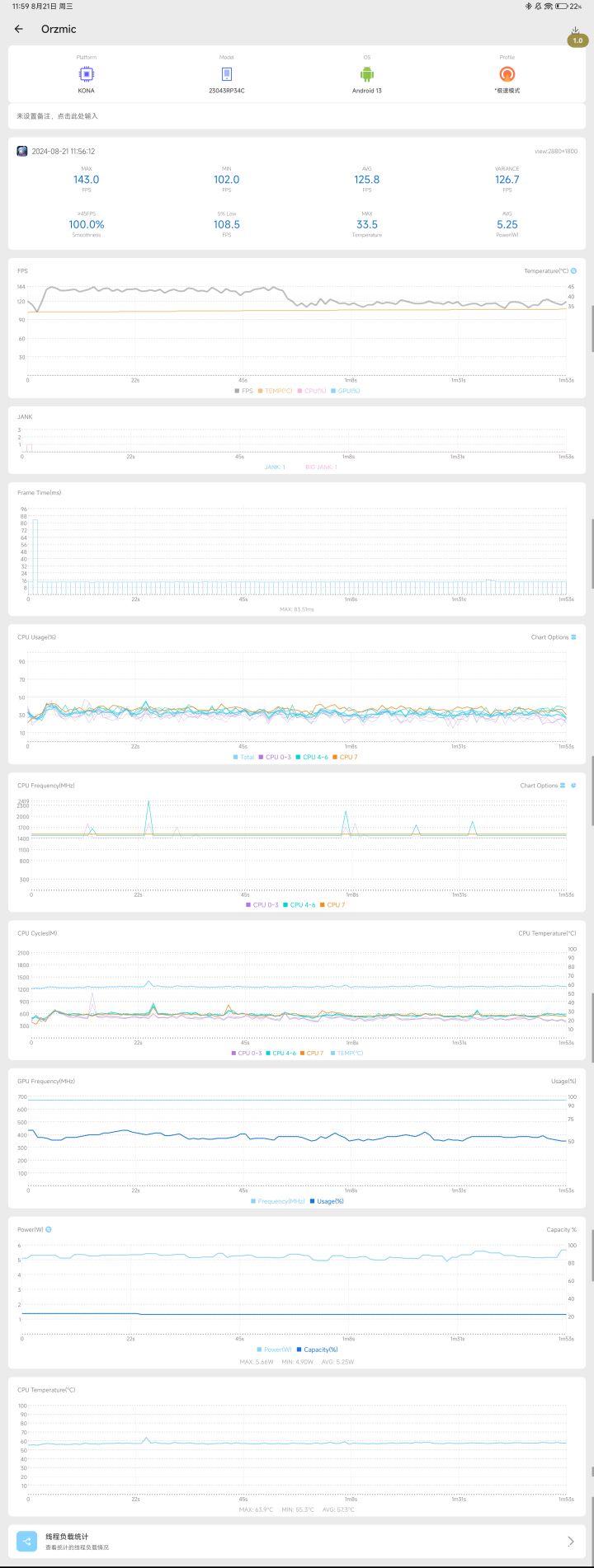This screenshot has height=1568, width=594.
Task: Tap the Android 13 robot icon
Action: point(367,74)
